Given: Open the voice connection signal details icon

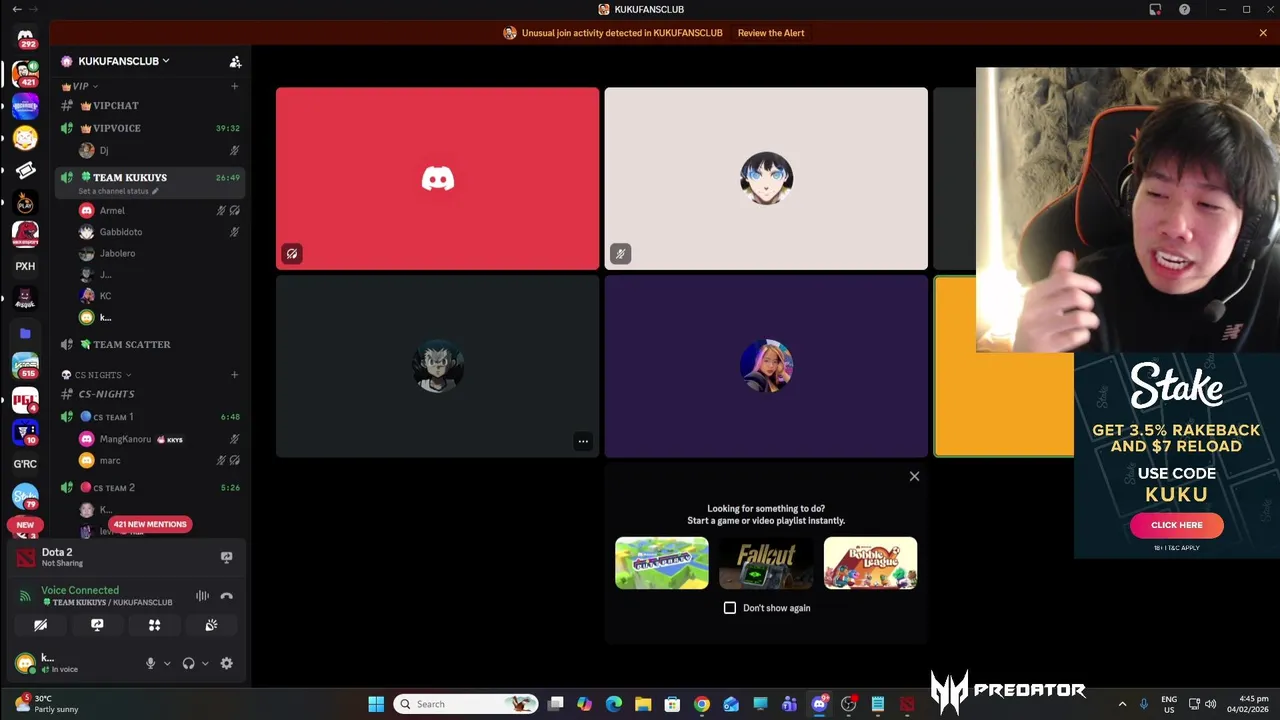Looking at the screenshot, I should pyautogui.click(x=25, y=596).
